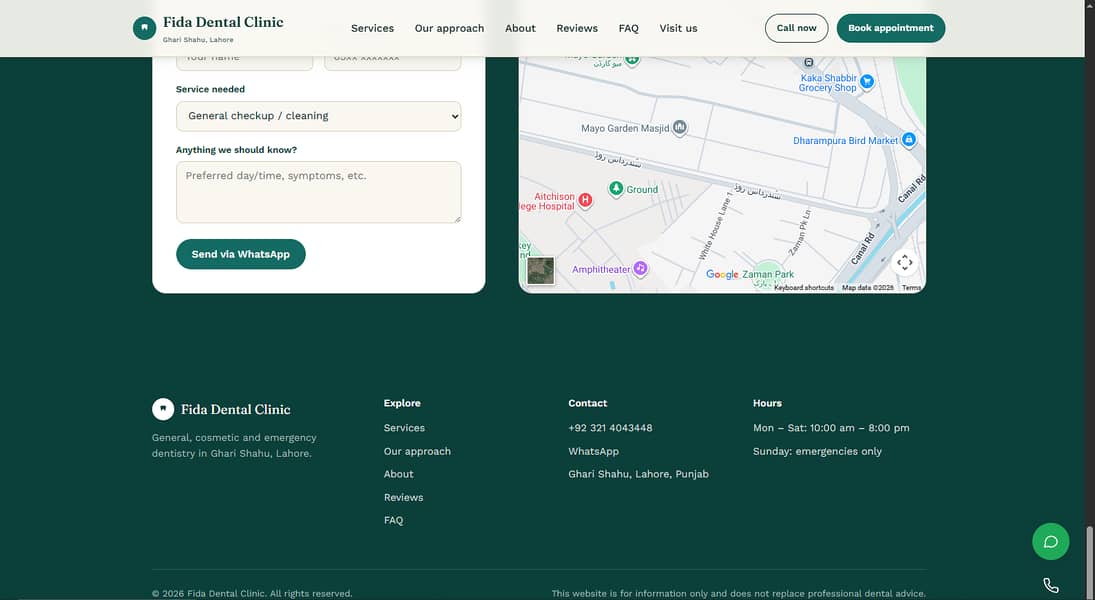Open footer Services link

(404, 428)
